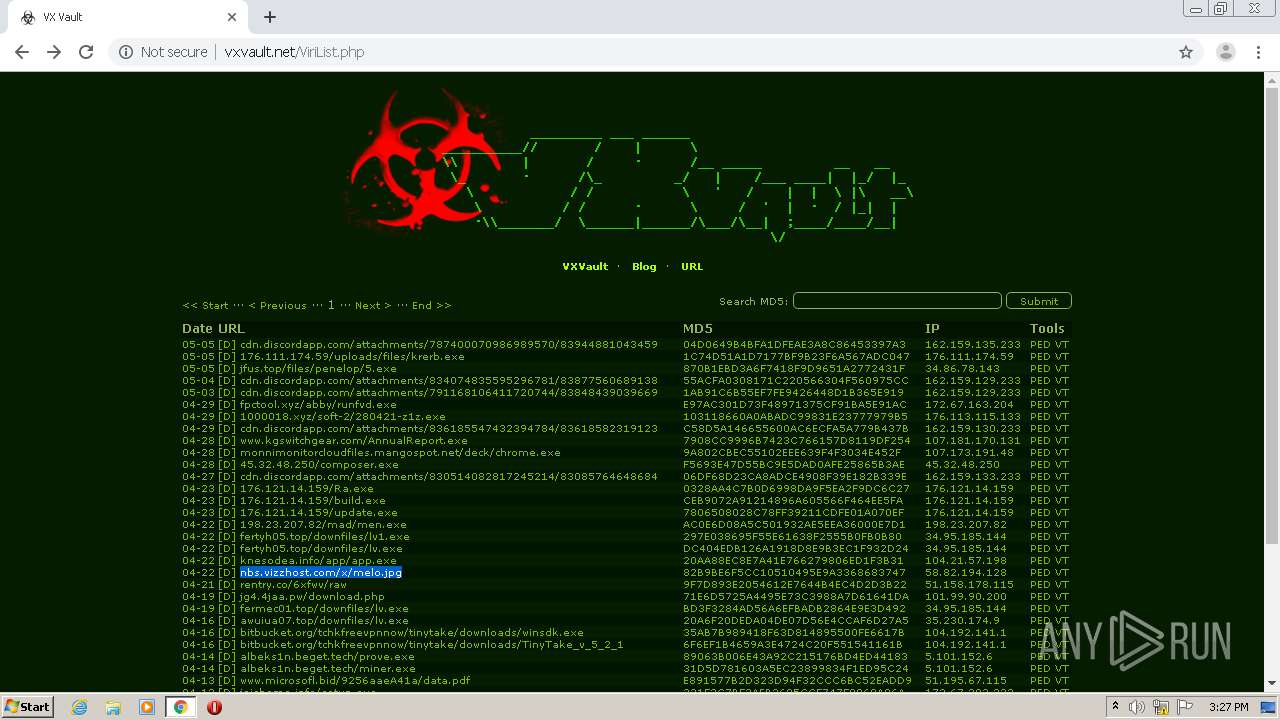Click the [D] link on the composer.exe row
The image size is (1280, 720).
pos(227,465)
